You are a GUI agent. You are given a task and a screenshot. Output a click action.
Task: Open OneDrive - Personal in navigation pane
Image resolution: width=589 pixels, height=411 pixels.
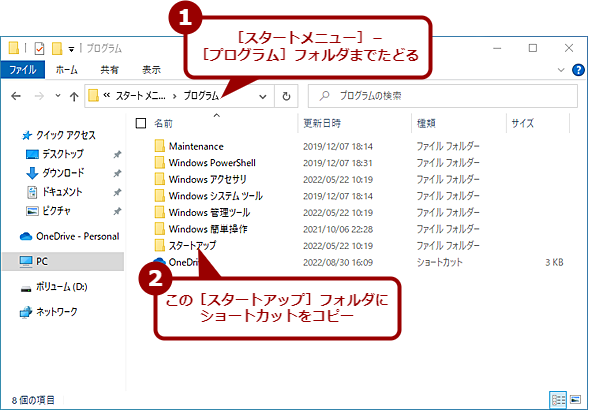coord(69,236)
